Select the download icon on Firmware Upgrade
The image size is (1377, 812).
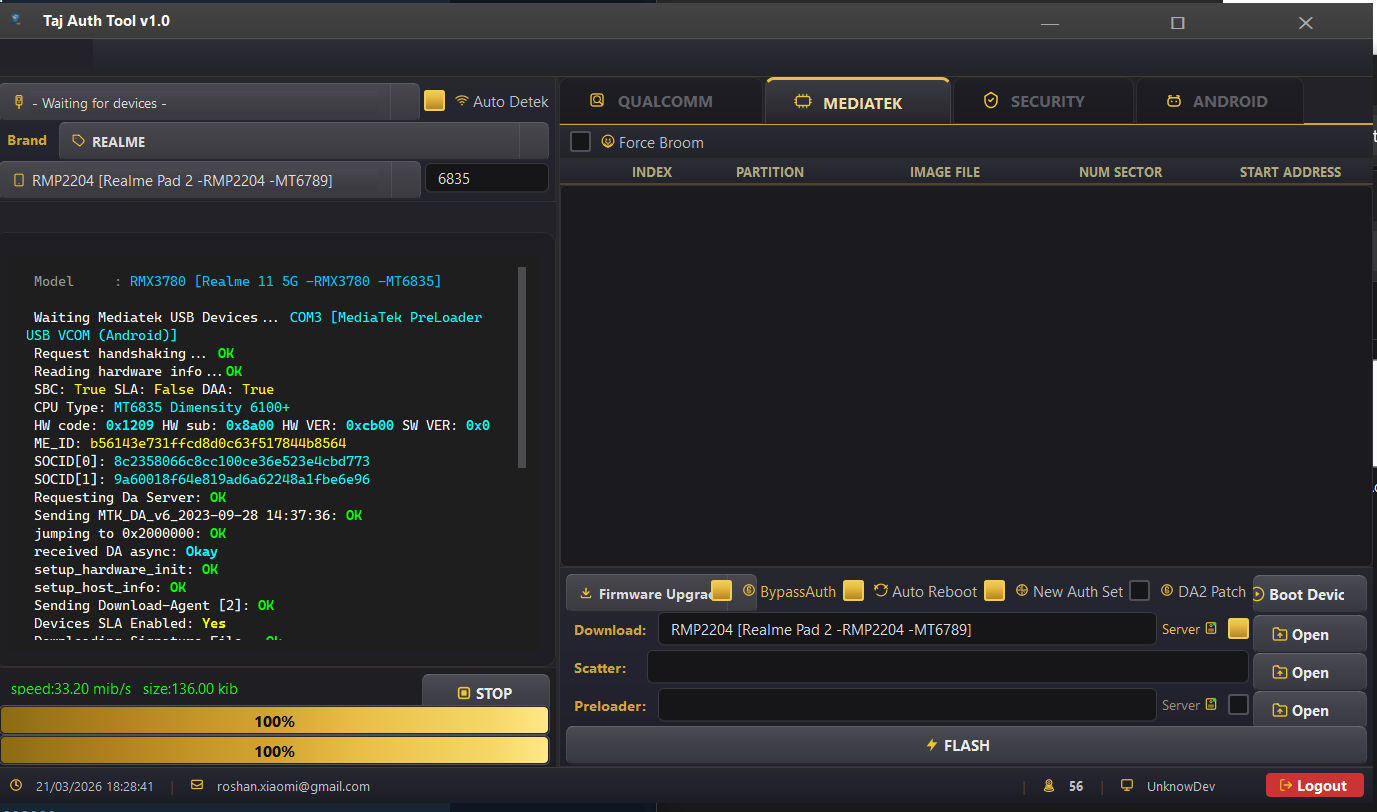(585, 592)
